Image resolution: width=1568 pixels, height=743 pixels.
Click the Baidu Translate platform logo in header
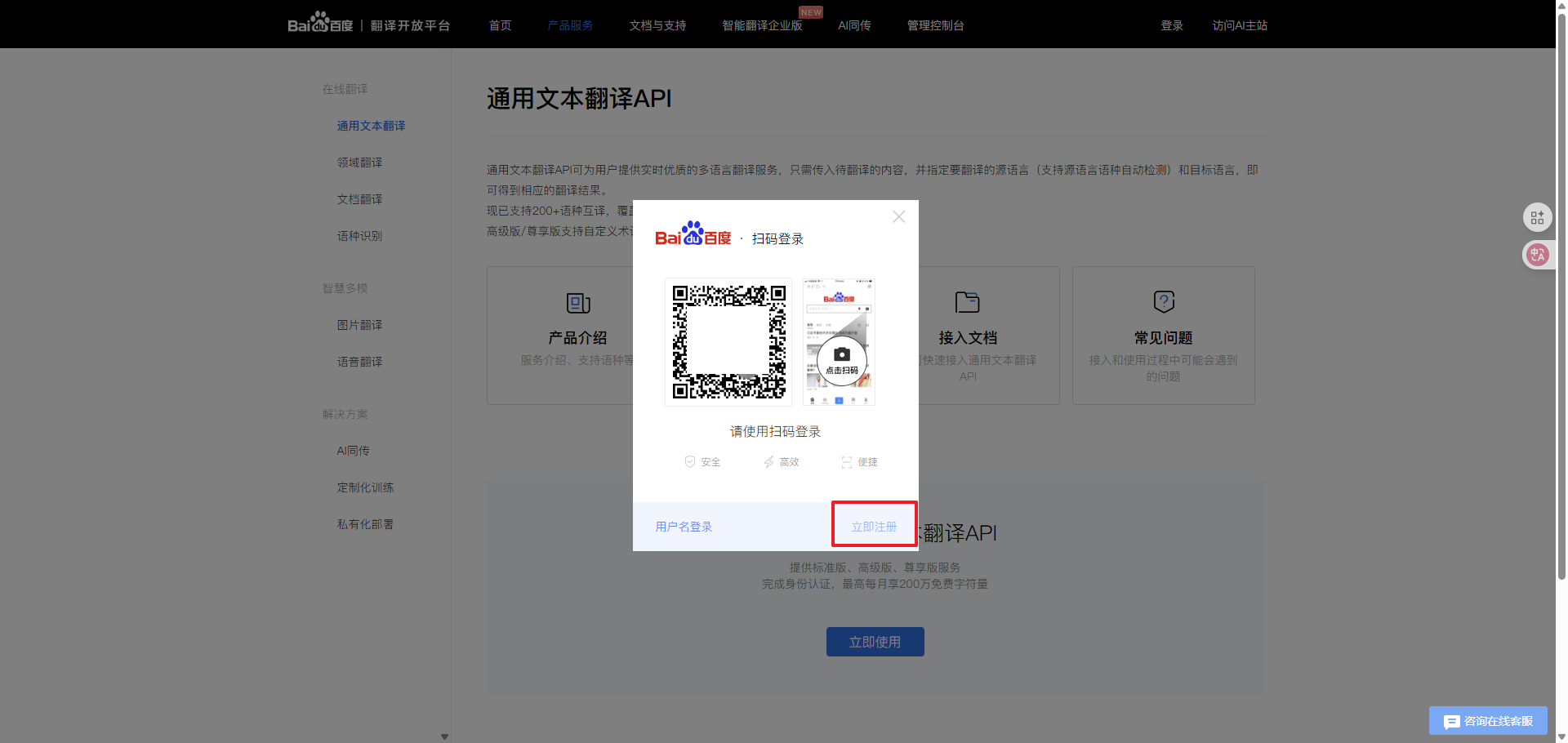click(x=368, y=25)
